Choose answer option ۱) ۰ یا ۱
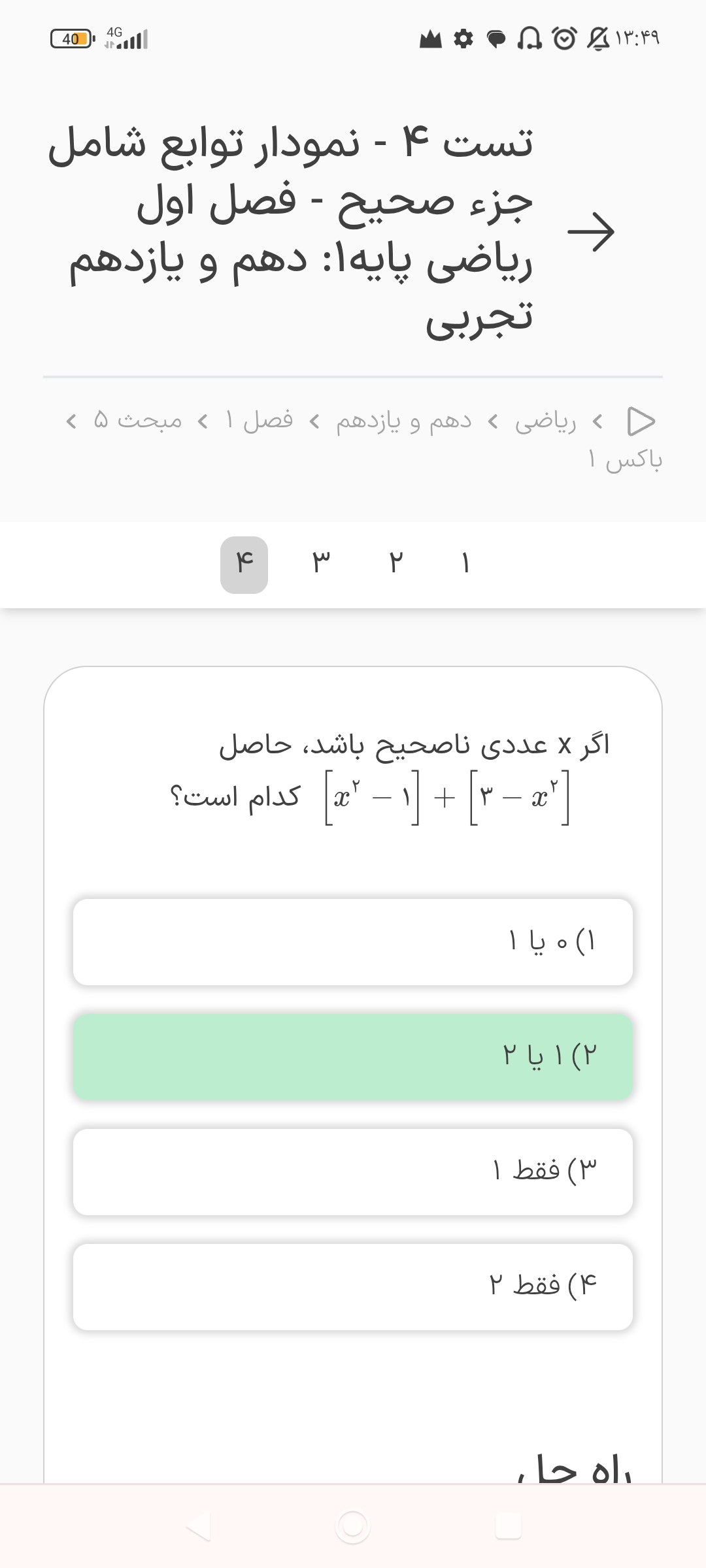This screenshot has height=1568, width=706. pyautogui.click(x=353, y=941)
